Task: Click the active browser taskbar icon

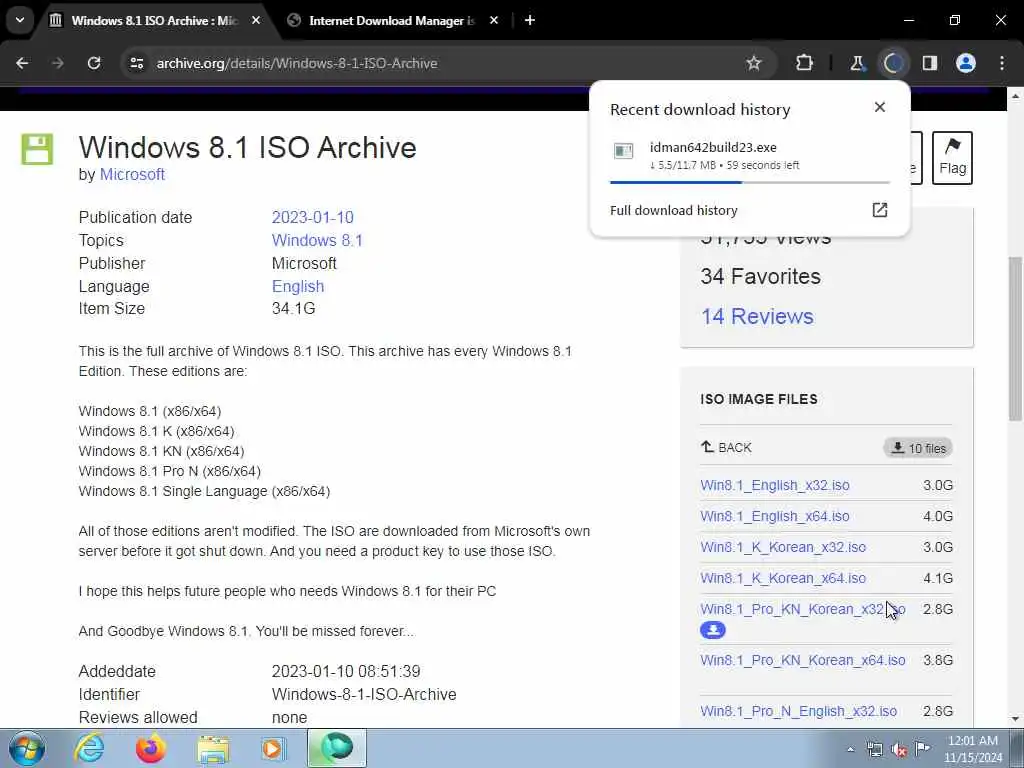Action: point(336,748)
